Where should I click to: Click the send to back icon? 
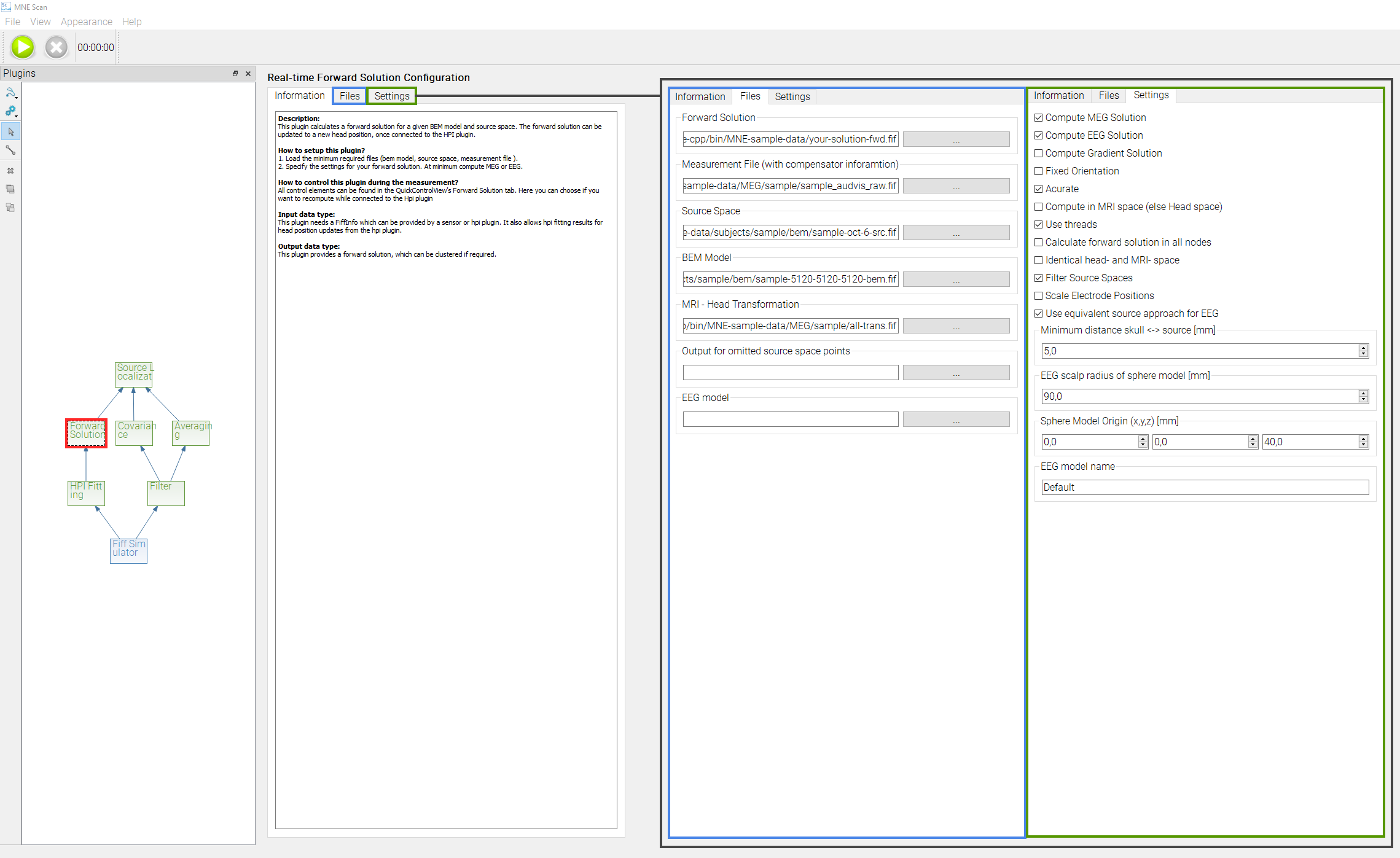pyautogui.click(x=10, y=208)
